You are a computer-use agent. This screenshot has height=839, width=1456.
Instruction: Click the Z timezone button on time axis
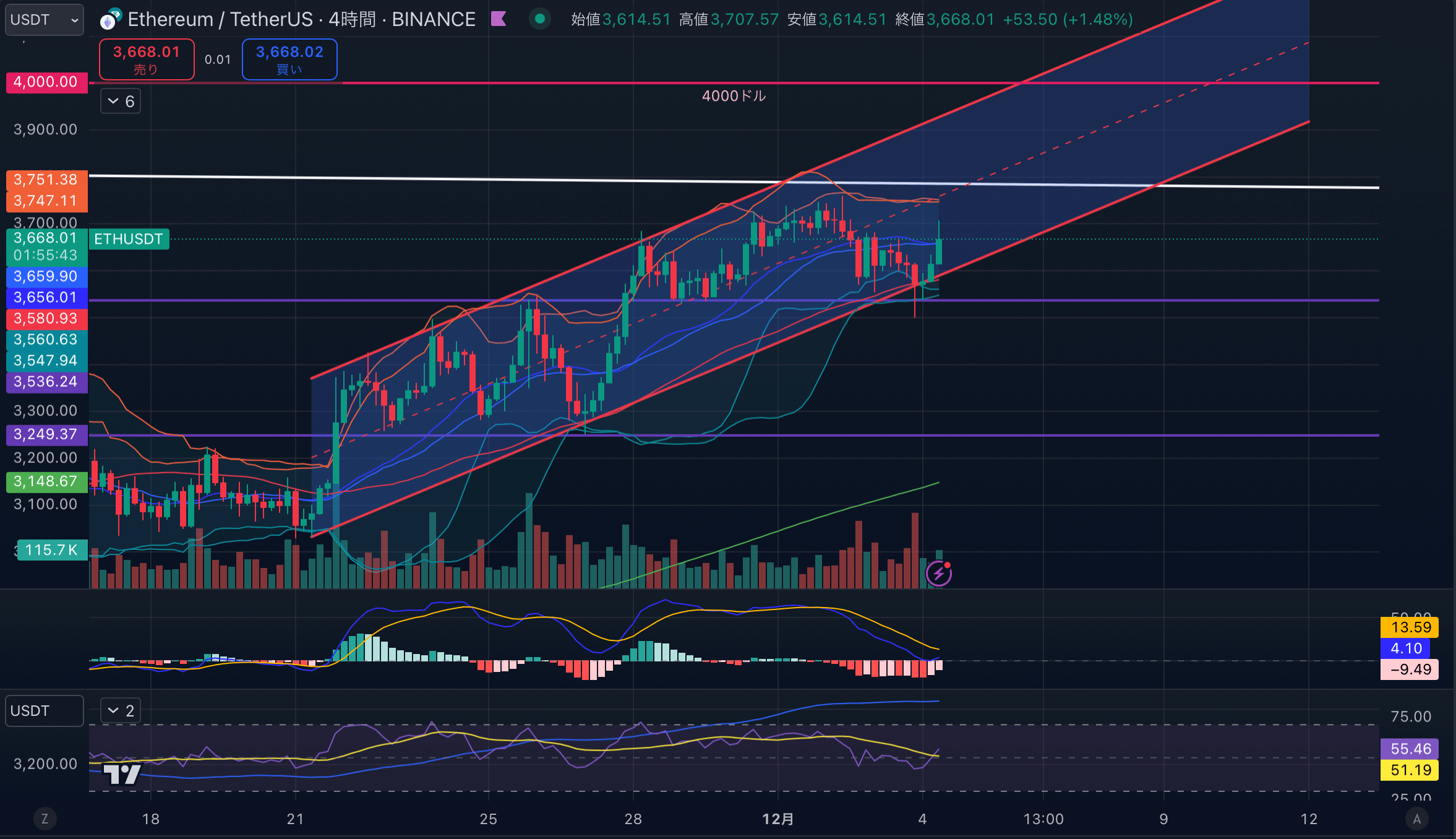45,819
